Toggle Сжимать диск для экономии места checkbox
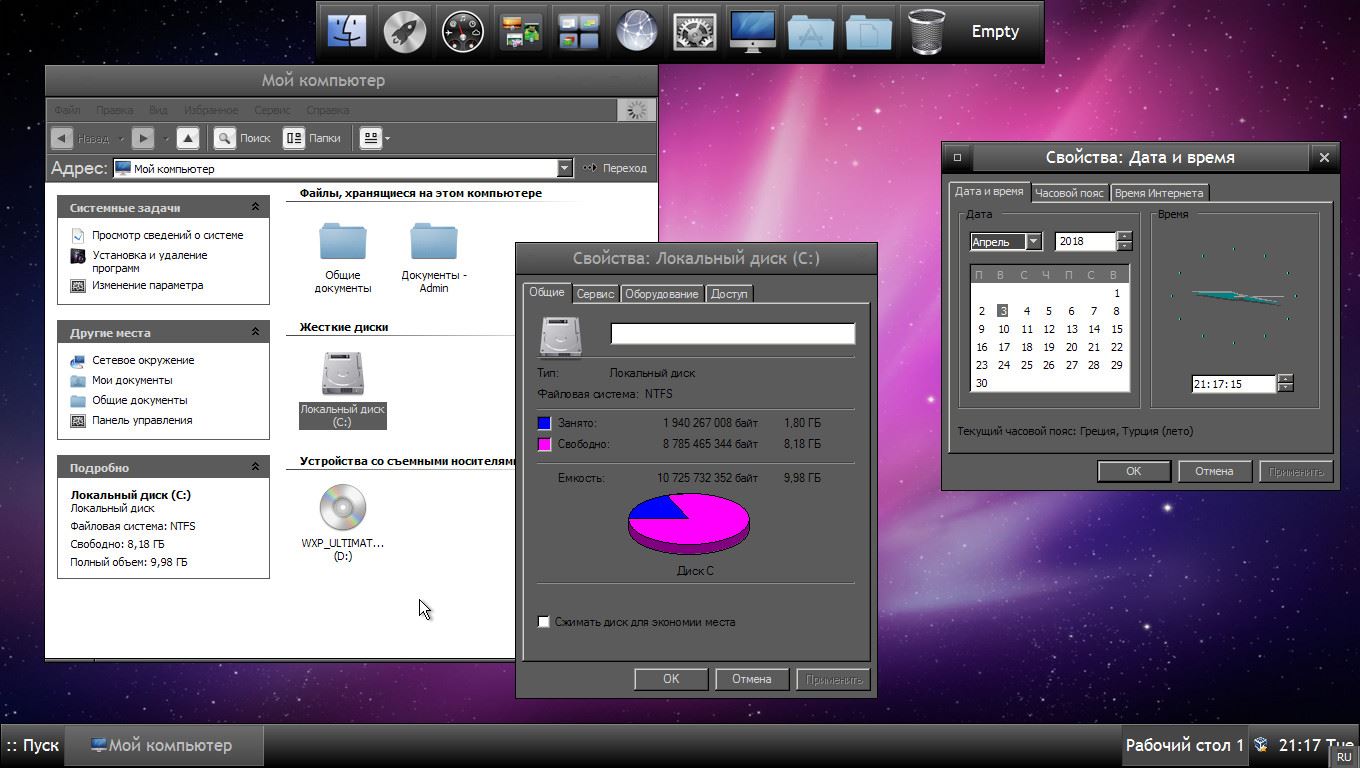The width and height of the screenshot is (1360, 768). coord(544,622)
